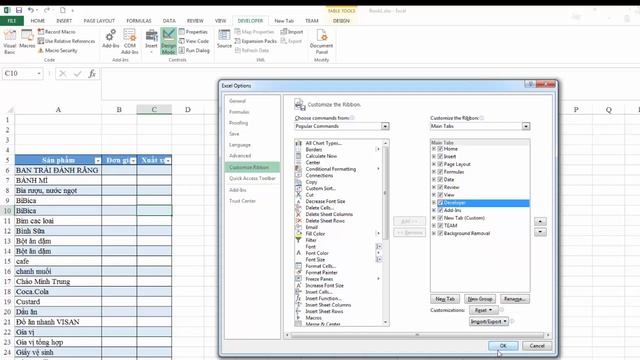Click OK in Excel Options
The width and height of the screenshot is (640, 360).
tap(503, 346)
